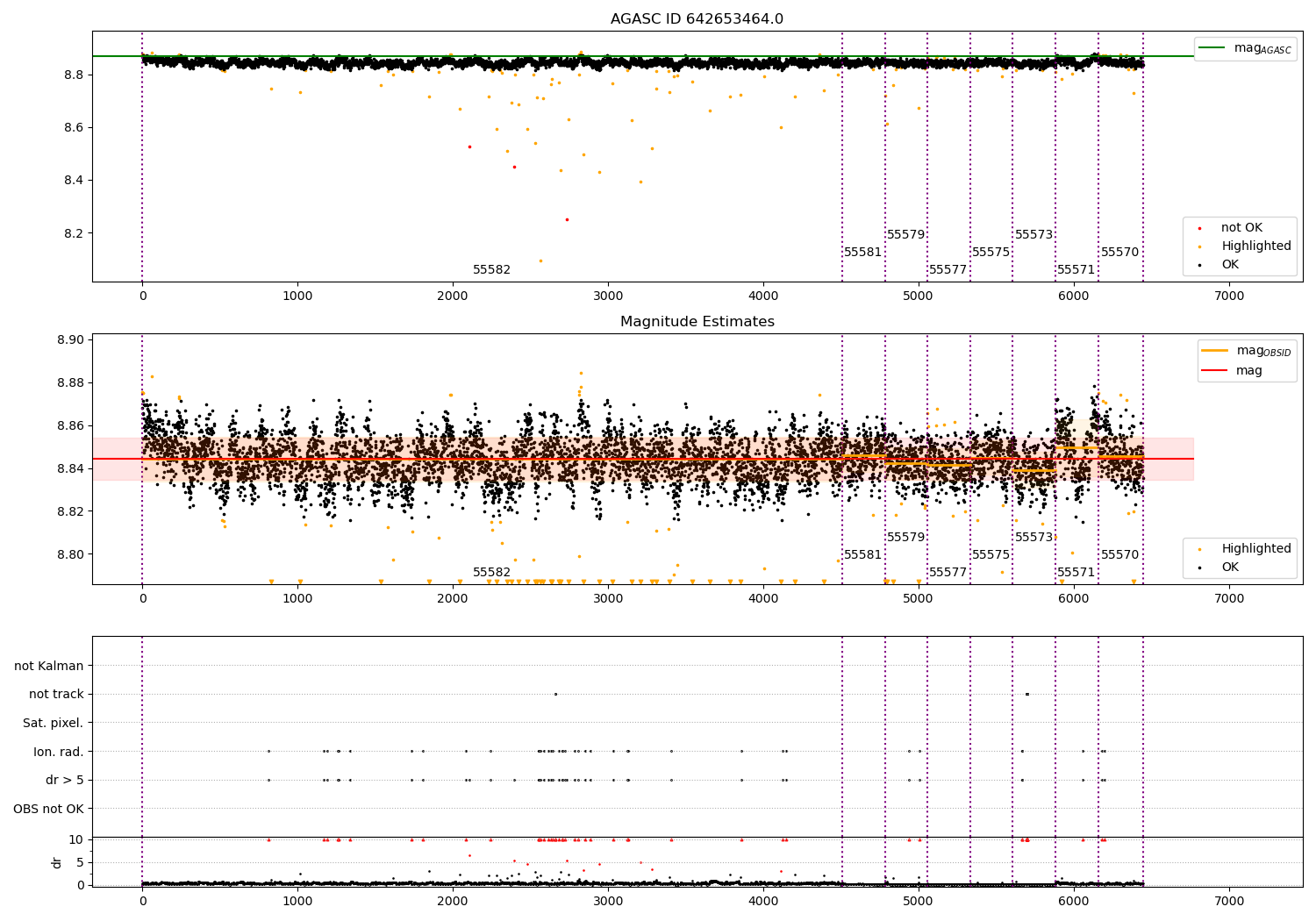Click OBSID label 55575 in Magnitude Estimates plot
This screenshot has height=921, width=1316.
tap(991, 555)
